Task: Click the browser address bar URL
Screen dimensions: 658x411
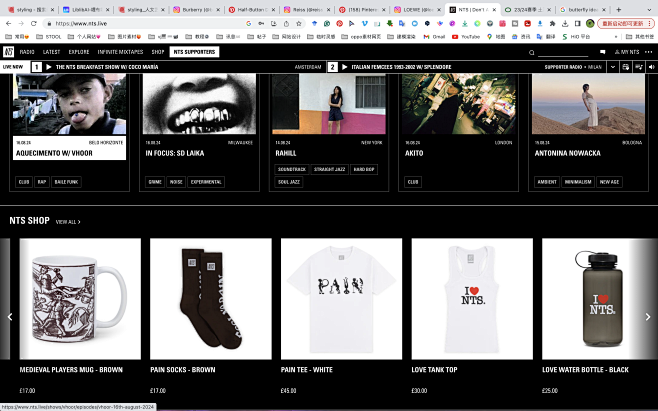Action: tap(81, 24)
